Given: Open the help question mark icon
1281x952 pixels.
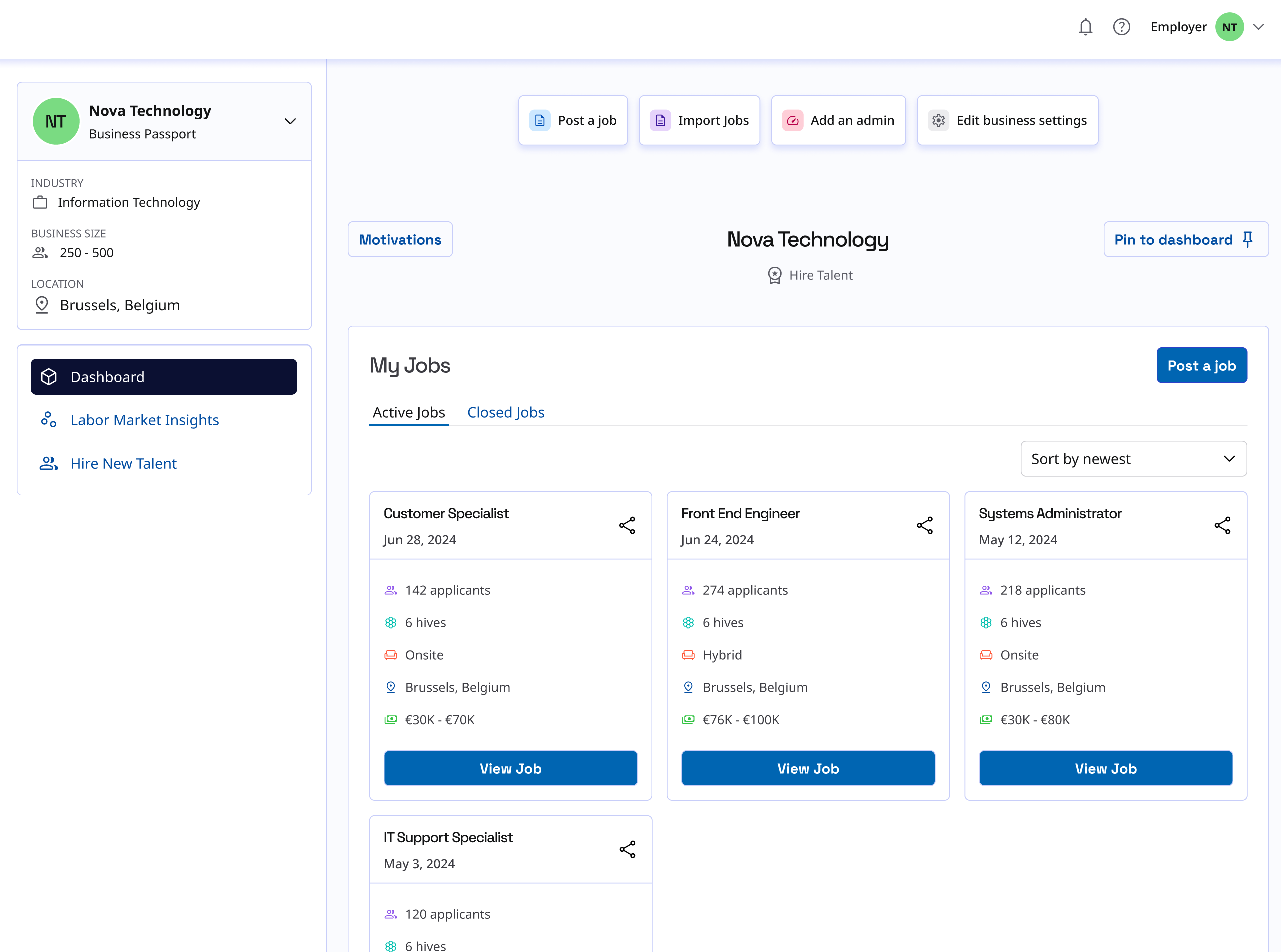Looking at the screenshot, I should coord(1121,27).
